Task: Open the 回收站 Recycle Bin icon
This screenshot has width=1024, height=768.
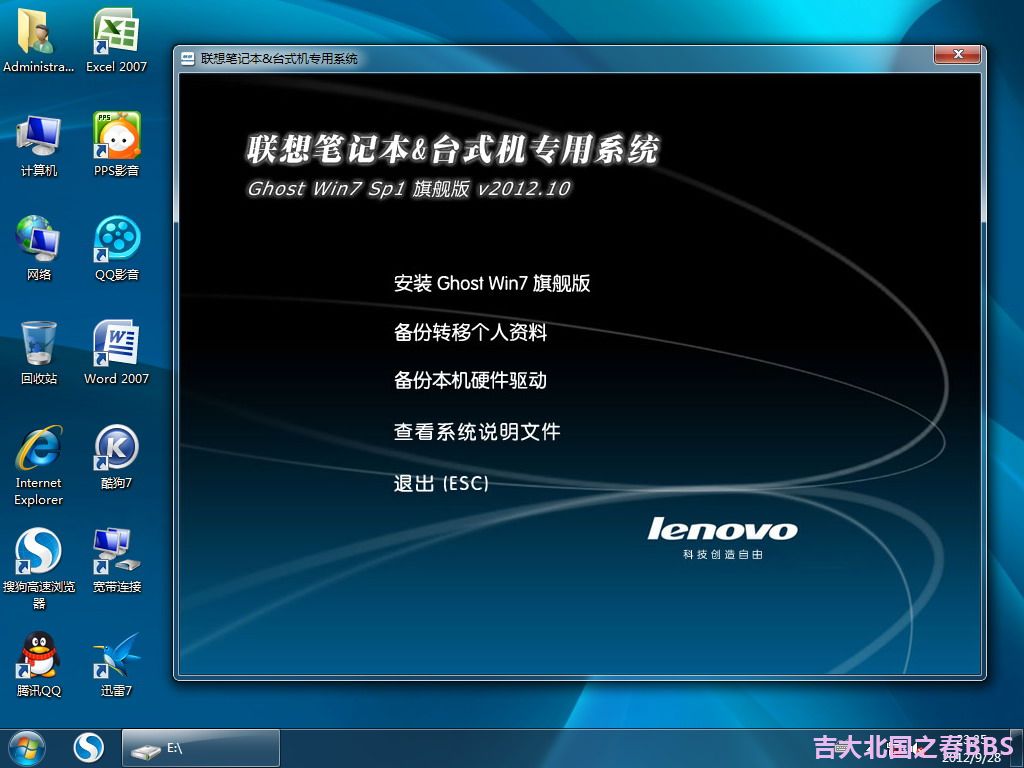Action: point(39,353)
